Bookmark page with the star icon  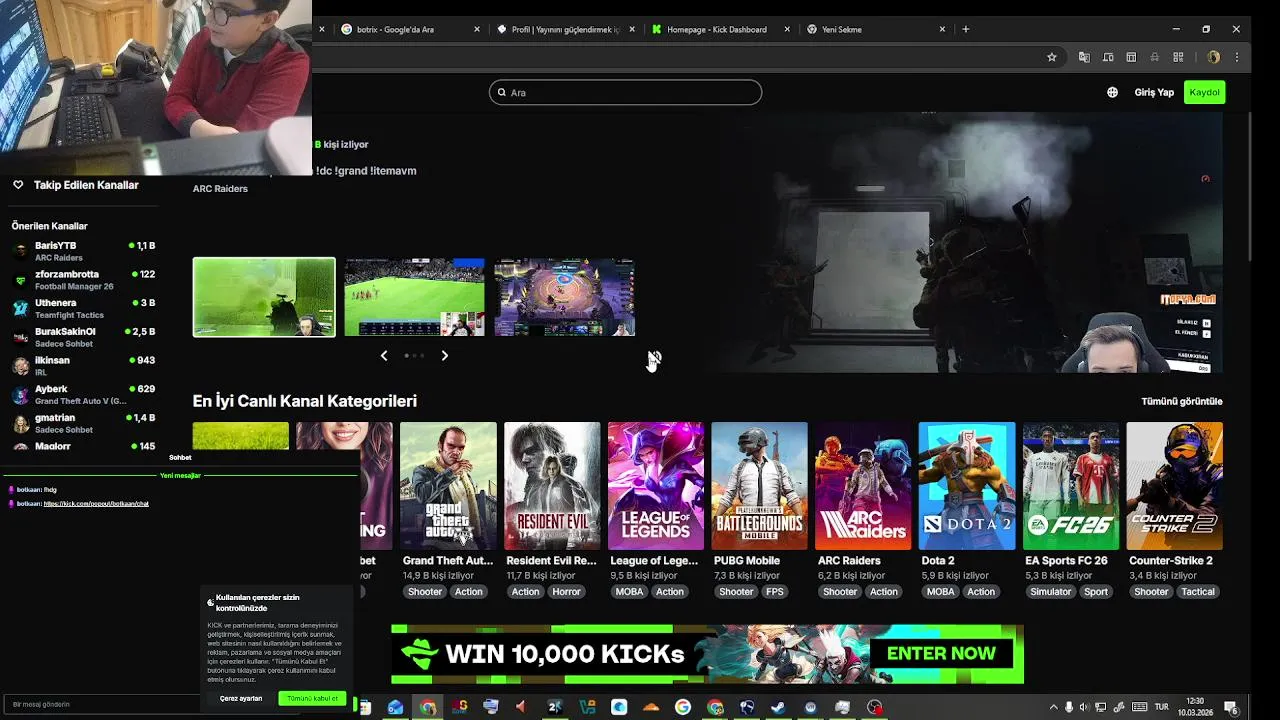tap(1051, 57)
